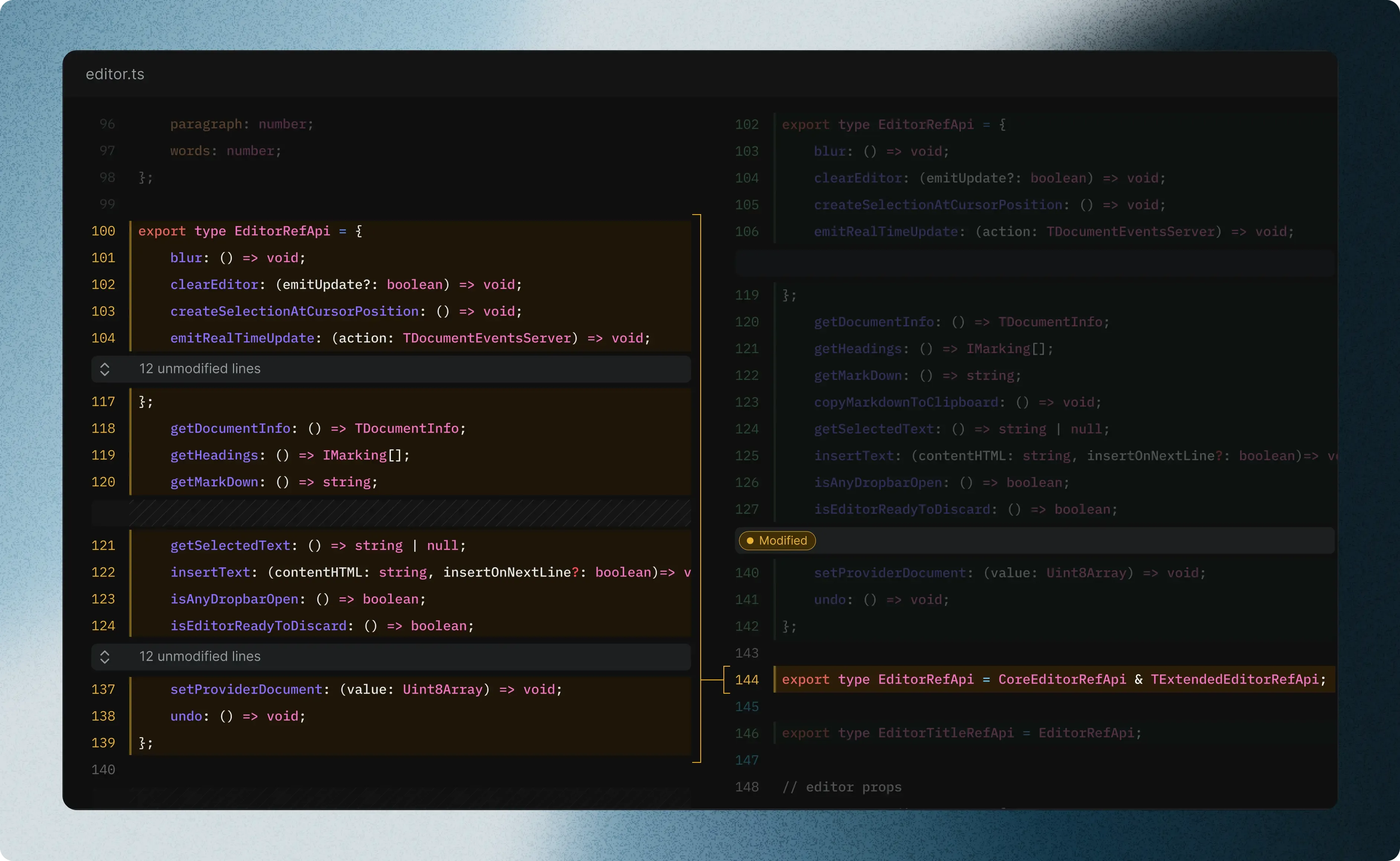Expand the lower 12 unmodified lines section
The height and width of the screenshot is (861, 1400).
[x=199, y=656]
